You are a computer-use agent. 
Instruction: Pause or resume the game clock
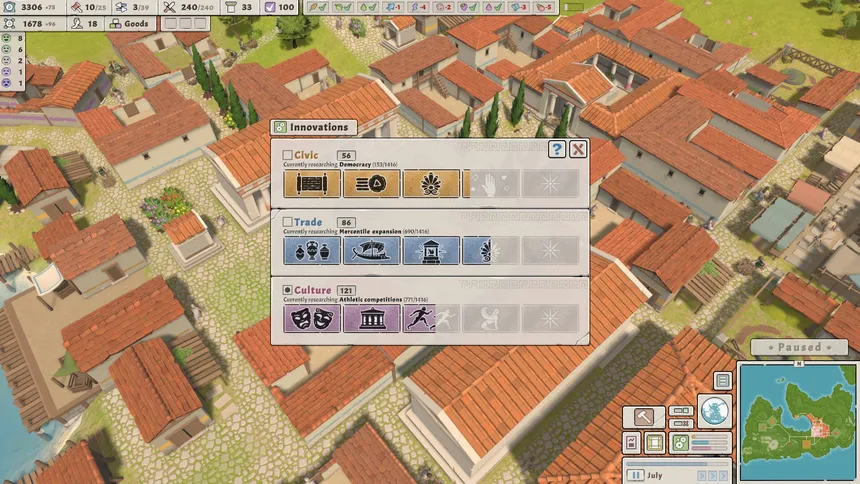tap(635, 475)
